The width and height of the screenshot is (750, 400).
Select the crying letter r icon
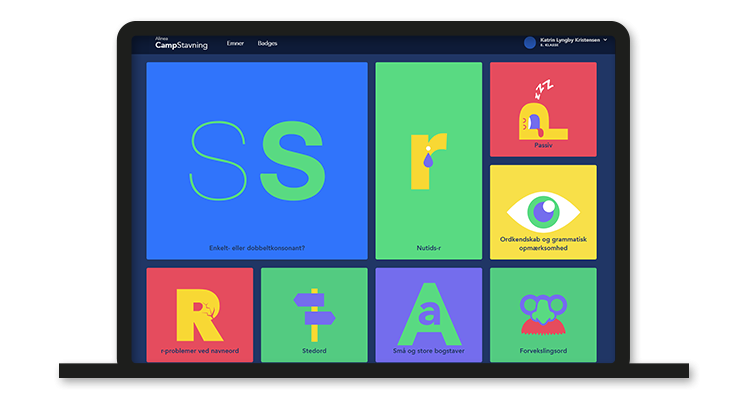(427, 160)
